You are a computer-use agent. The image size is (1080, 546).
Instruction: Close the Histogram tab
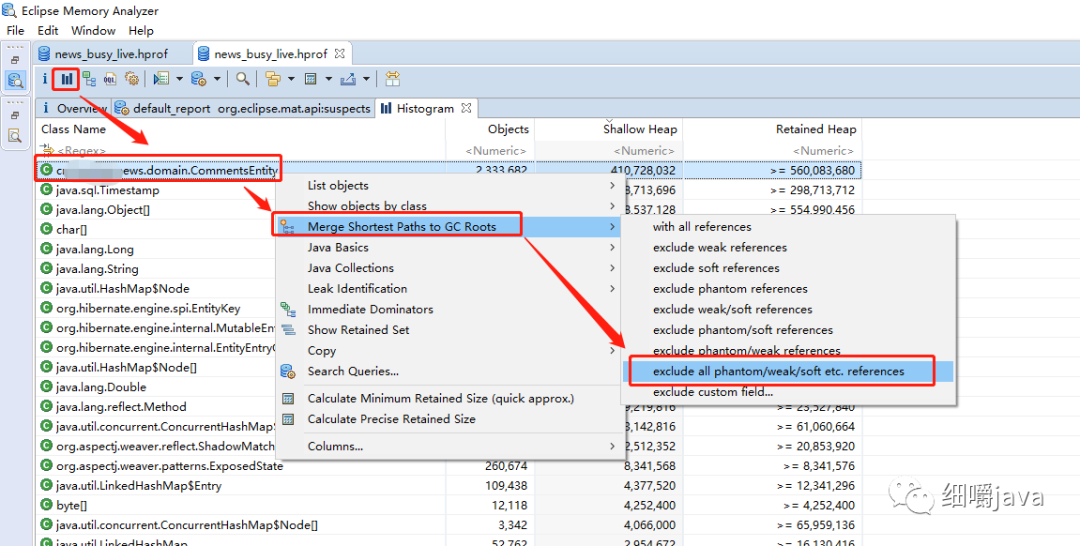tap(466, 108)
